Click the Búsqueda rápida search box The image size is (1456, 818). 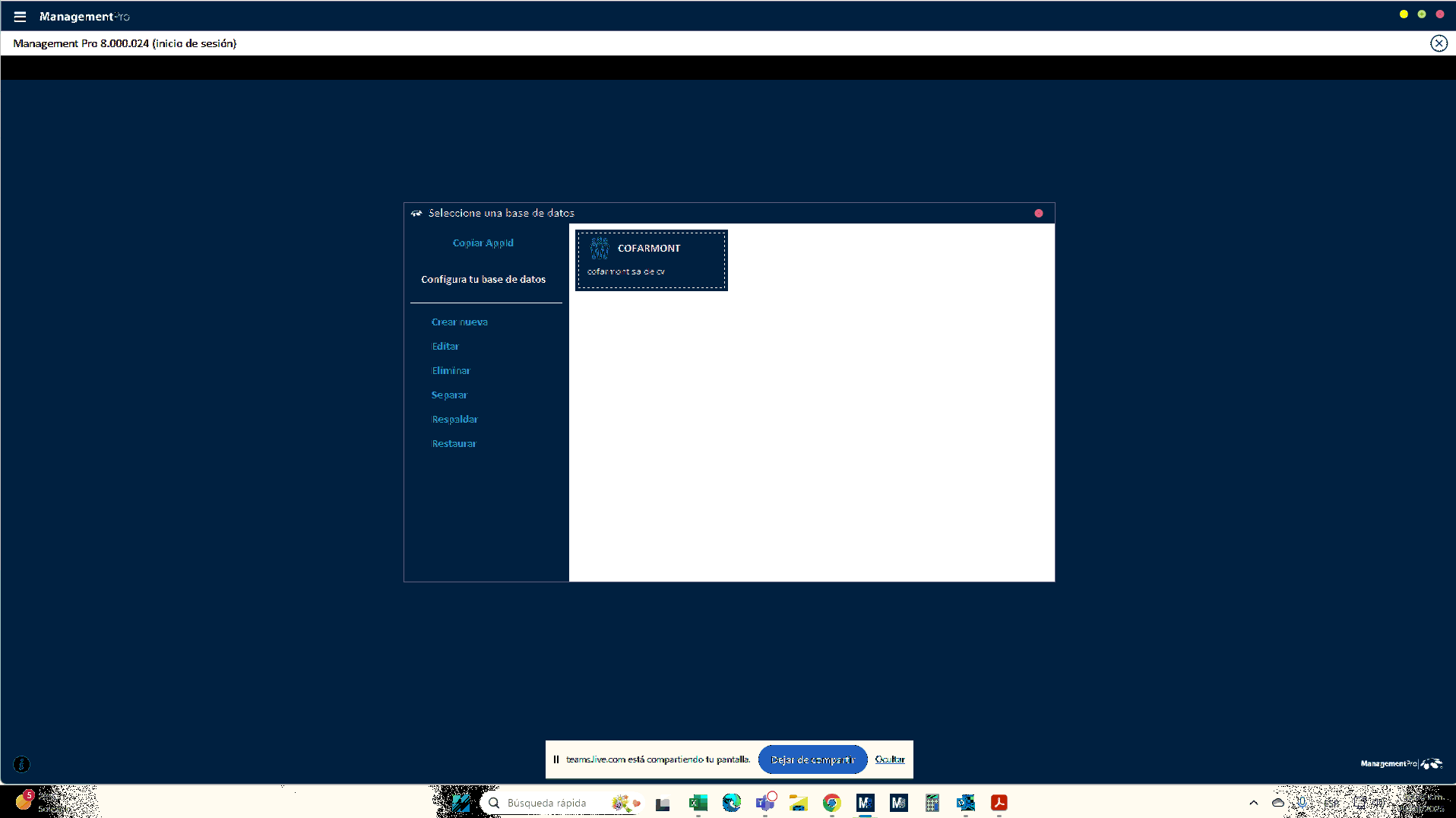pyautogui.click(x=562, y=803)
